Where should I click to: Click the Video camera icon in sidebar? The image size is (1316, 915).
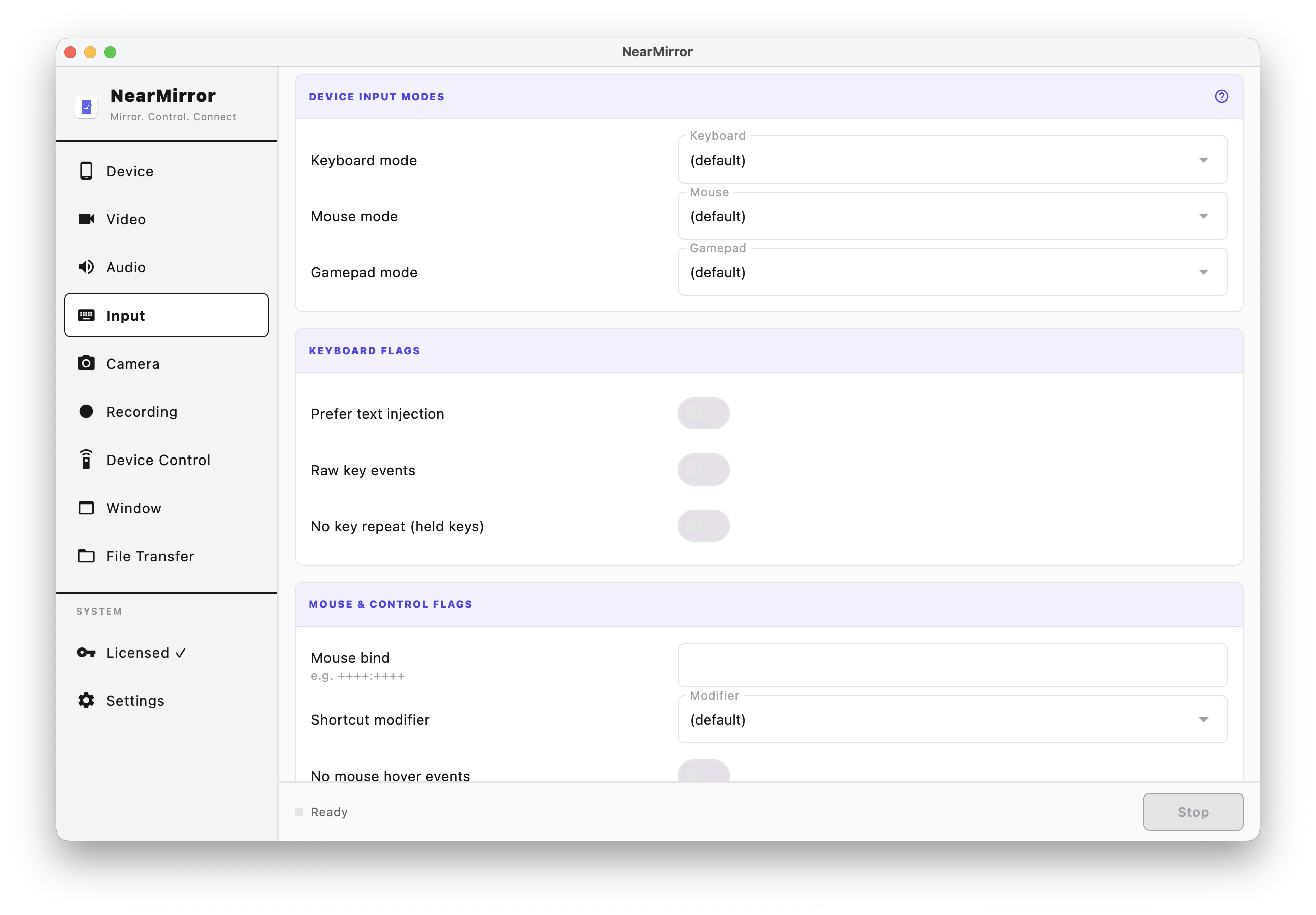click(86, 219)
